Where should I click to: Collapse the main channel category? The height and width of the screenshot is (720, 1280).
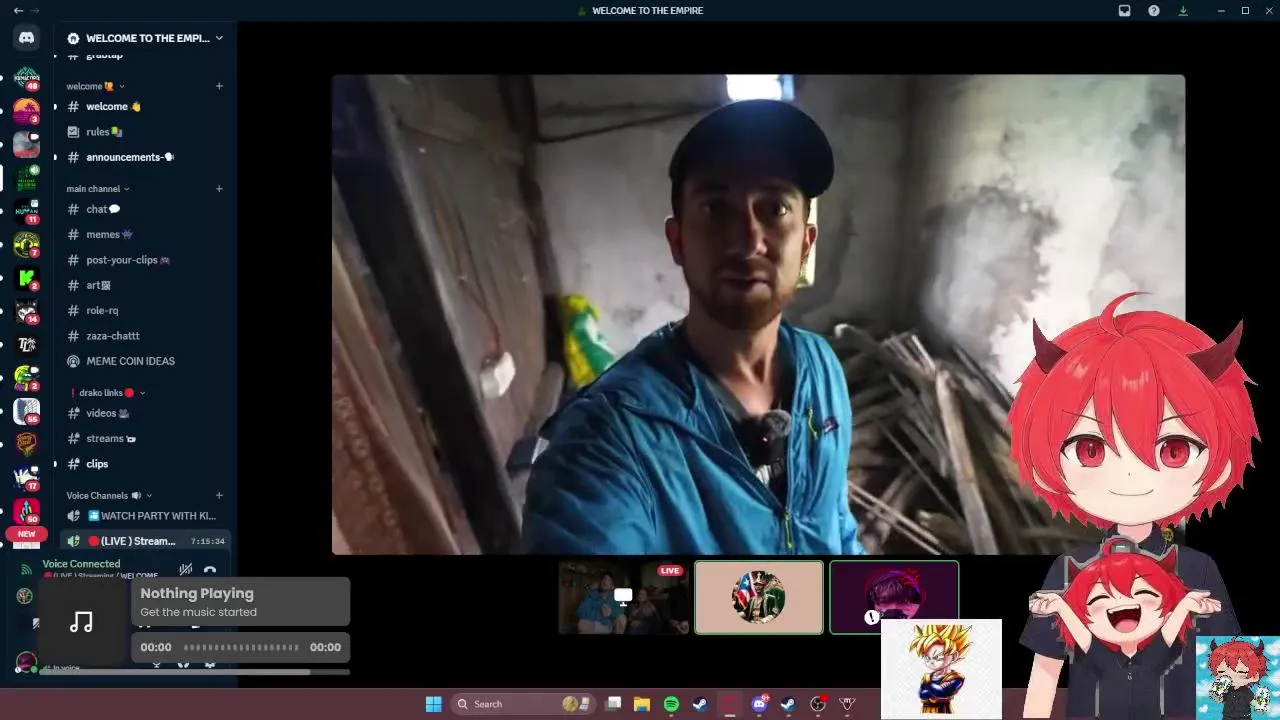[98, 188]
